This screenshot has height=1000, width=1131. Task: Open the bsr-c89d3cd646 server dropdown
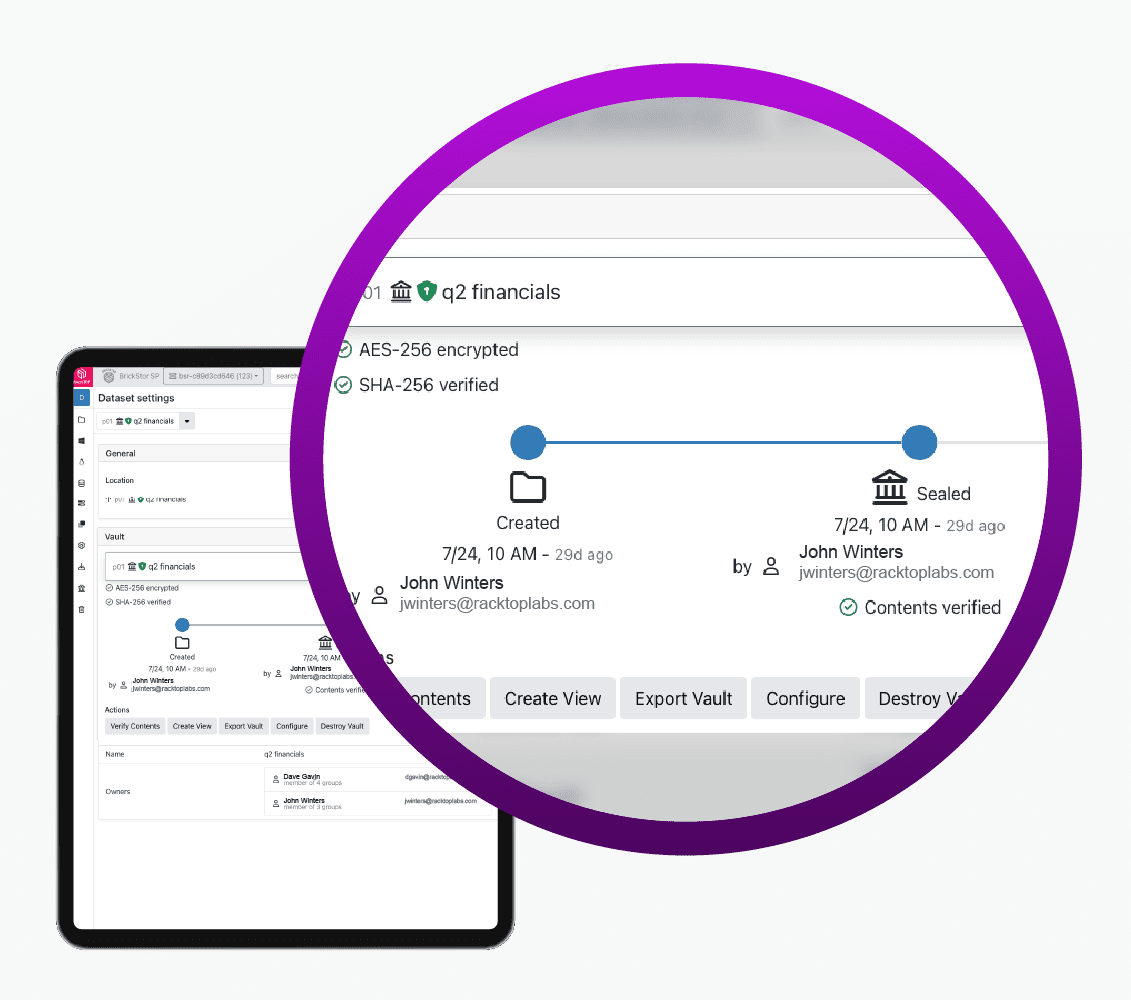click(214, 376)
